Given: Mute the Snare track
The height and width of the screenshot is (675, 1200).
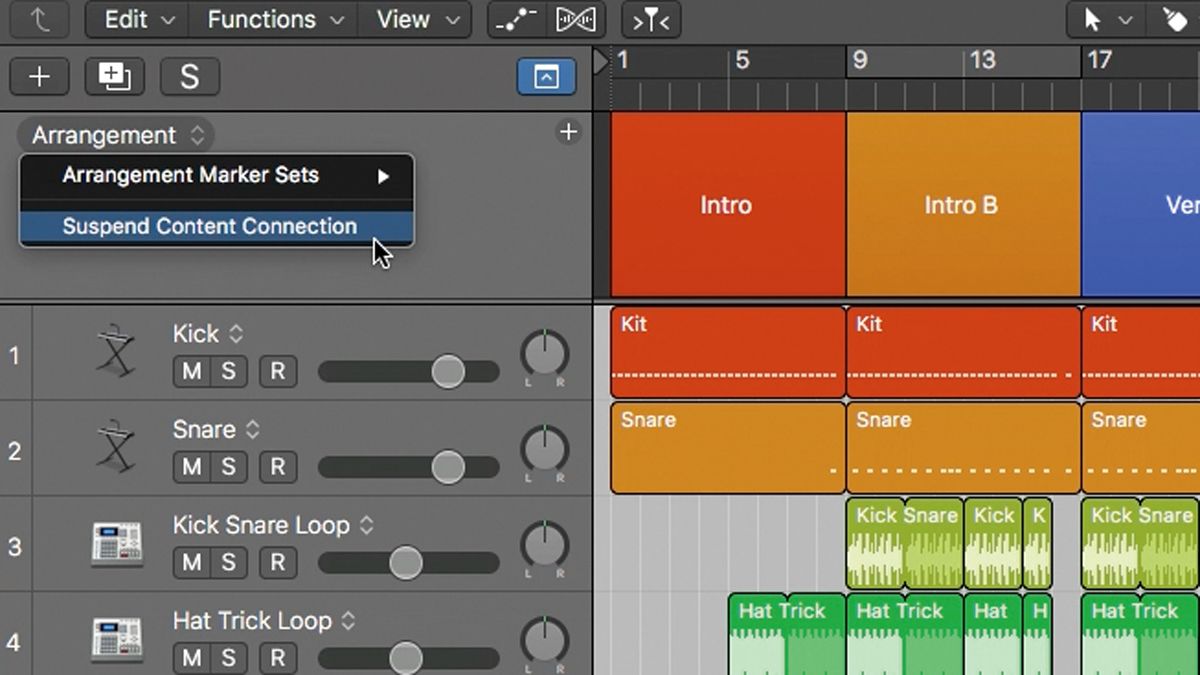Looking at the screenshot, I should coord(190,467).
